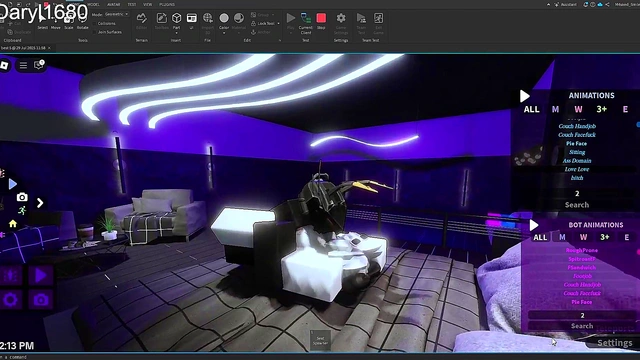Viewport: 640px width, 360px height.
Task: Click the green running figure icon
Action: [x=22, y=211]
